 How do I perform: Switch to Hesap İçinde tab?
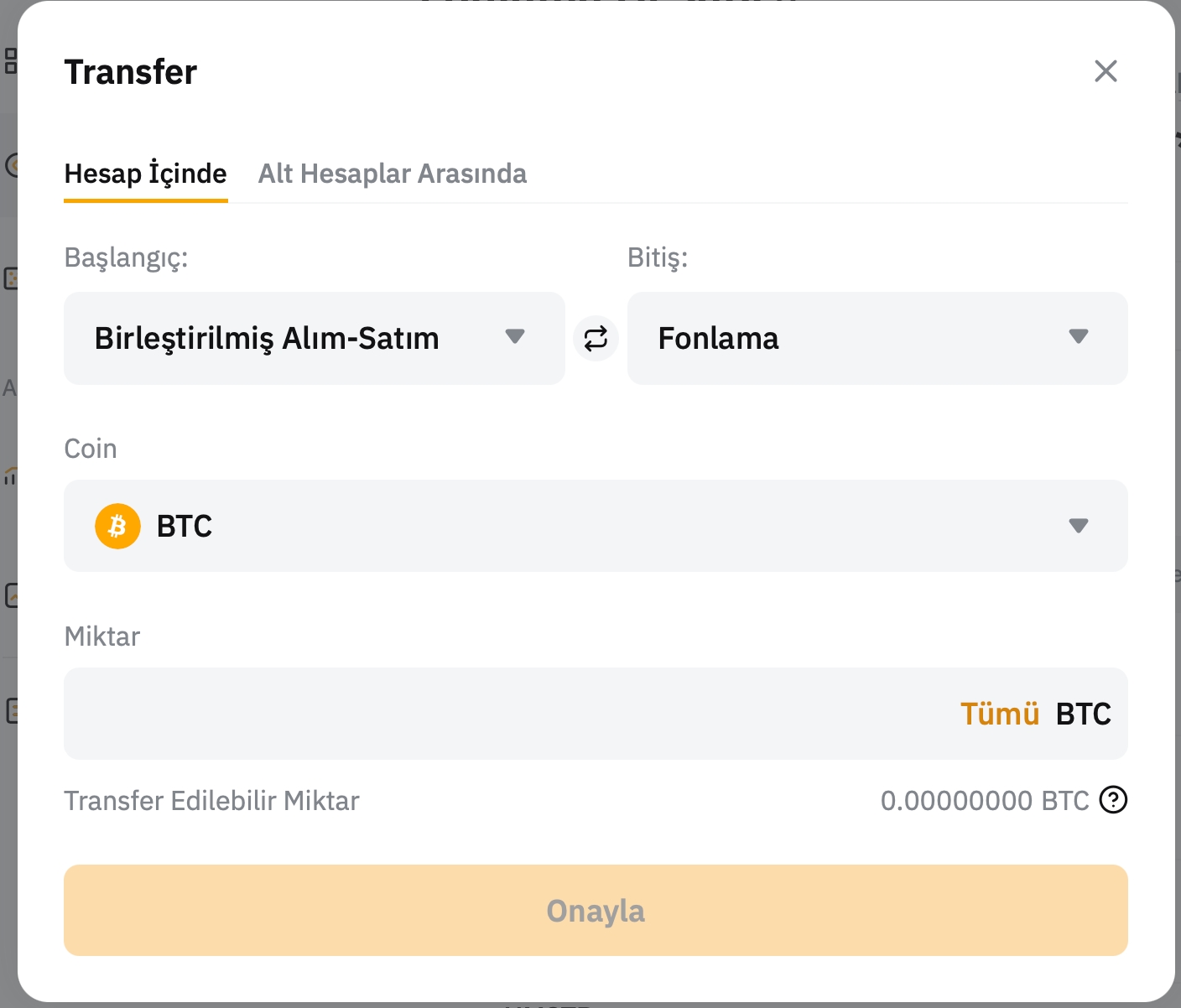[x=145, y=174]
